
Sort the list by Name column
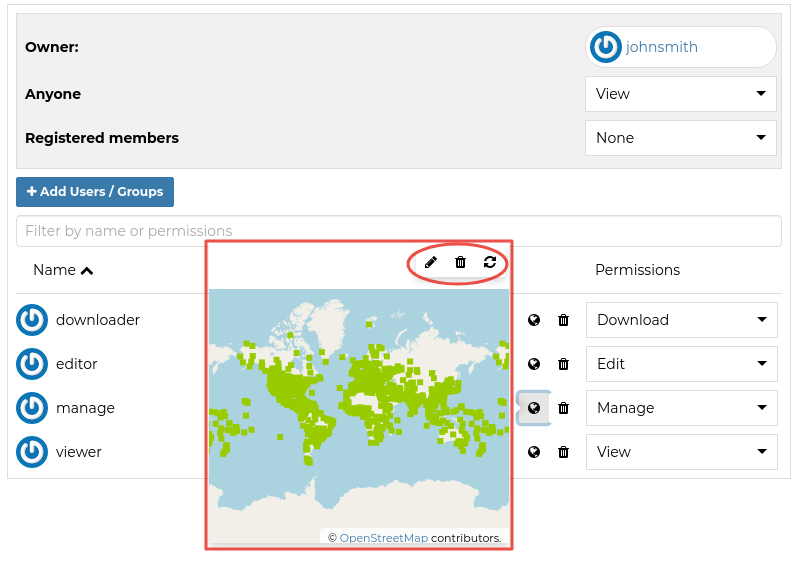click(63, 270)
